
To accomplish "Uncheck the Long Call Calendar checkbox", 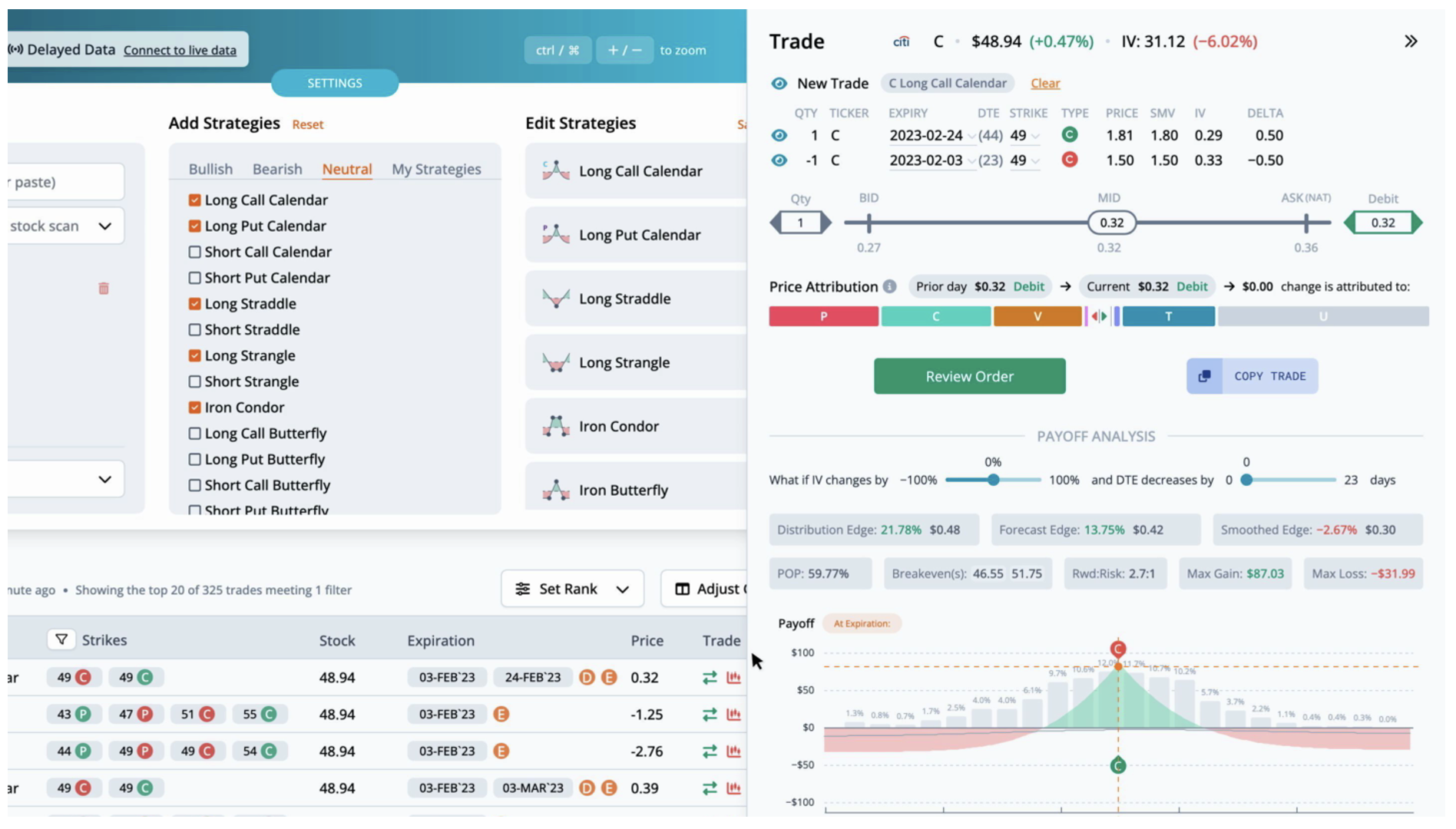I will (x=195, y=200).
